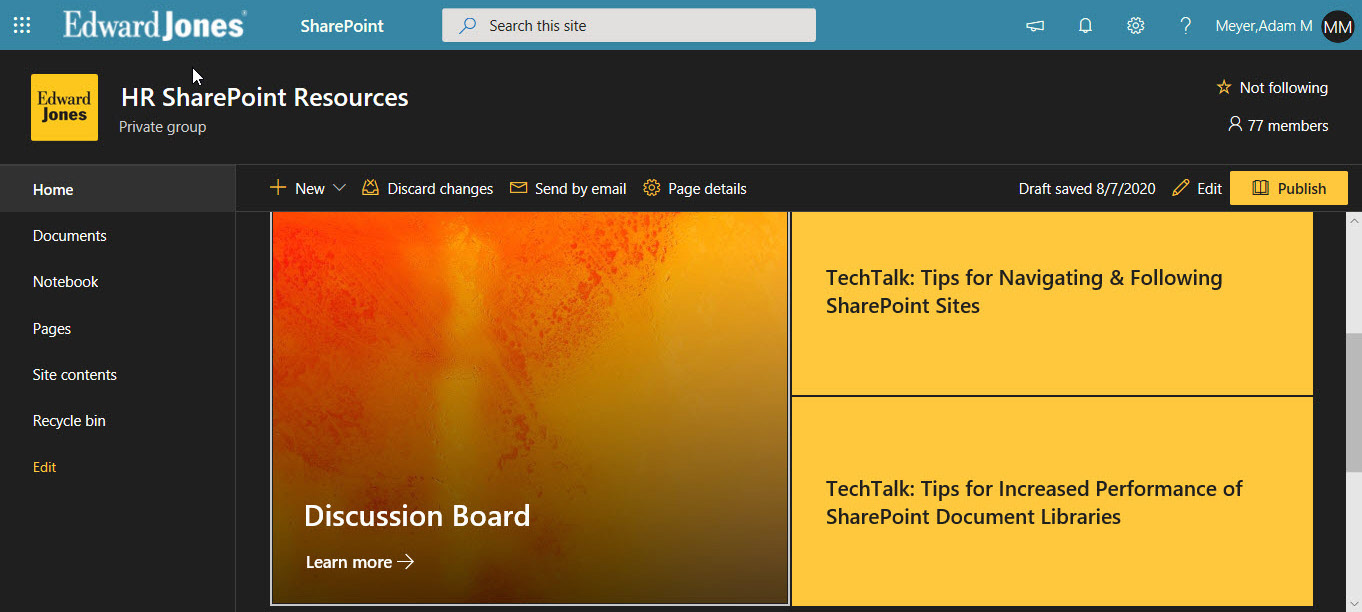The height and width of the screenshot is (612, 1362).
Task: Toggle the Not following star
Action: pyautogui.click(x=1223, y=88)
